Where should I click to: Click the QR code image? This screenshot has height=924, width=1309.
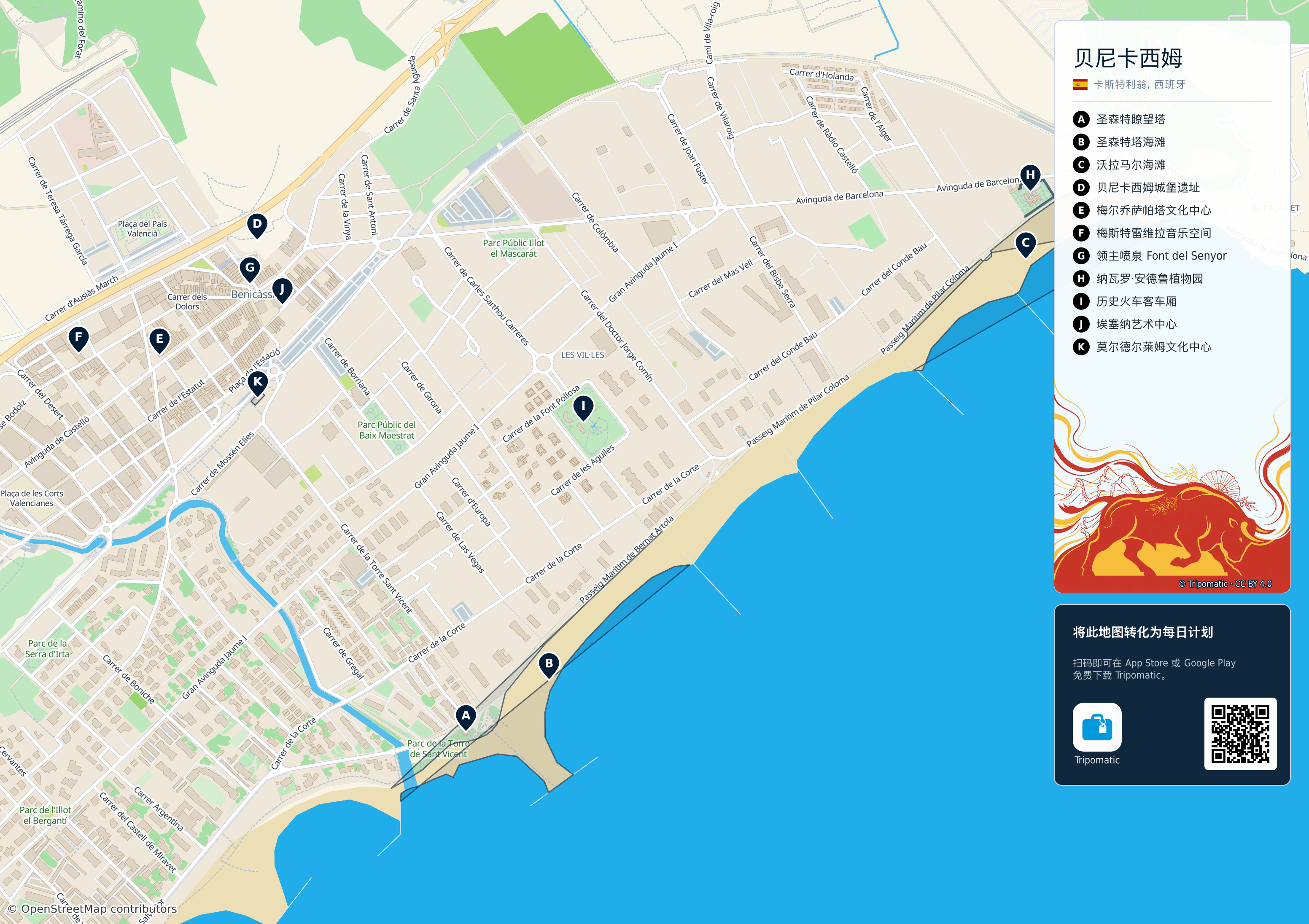[1240, 733]
